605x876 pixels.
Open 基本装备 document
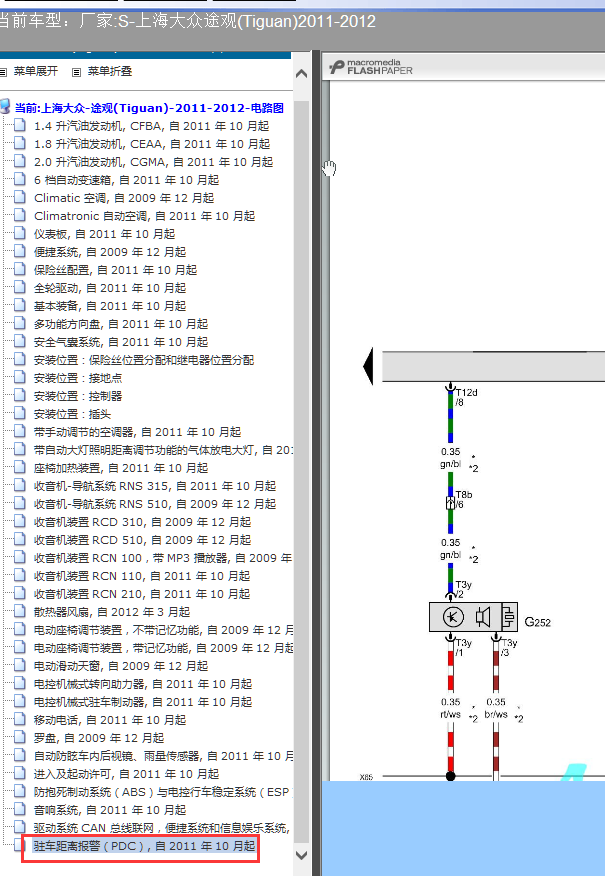pos(110,306)
